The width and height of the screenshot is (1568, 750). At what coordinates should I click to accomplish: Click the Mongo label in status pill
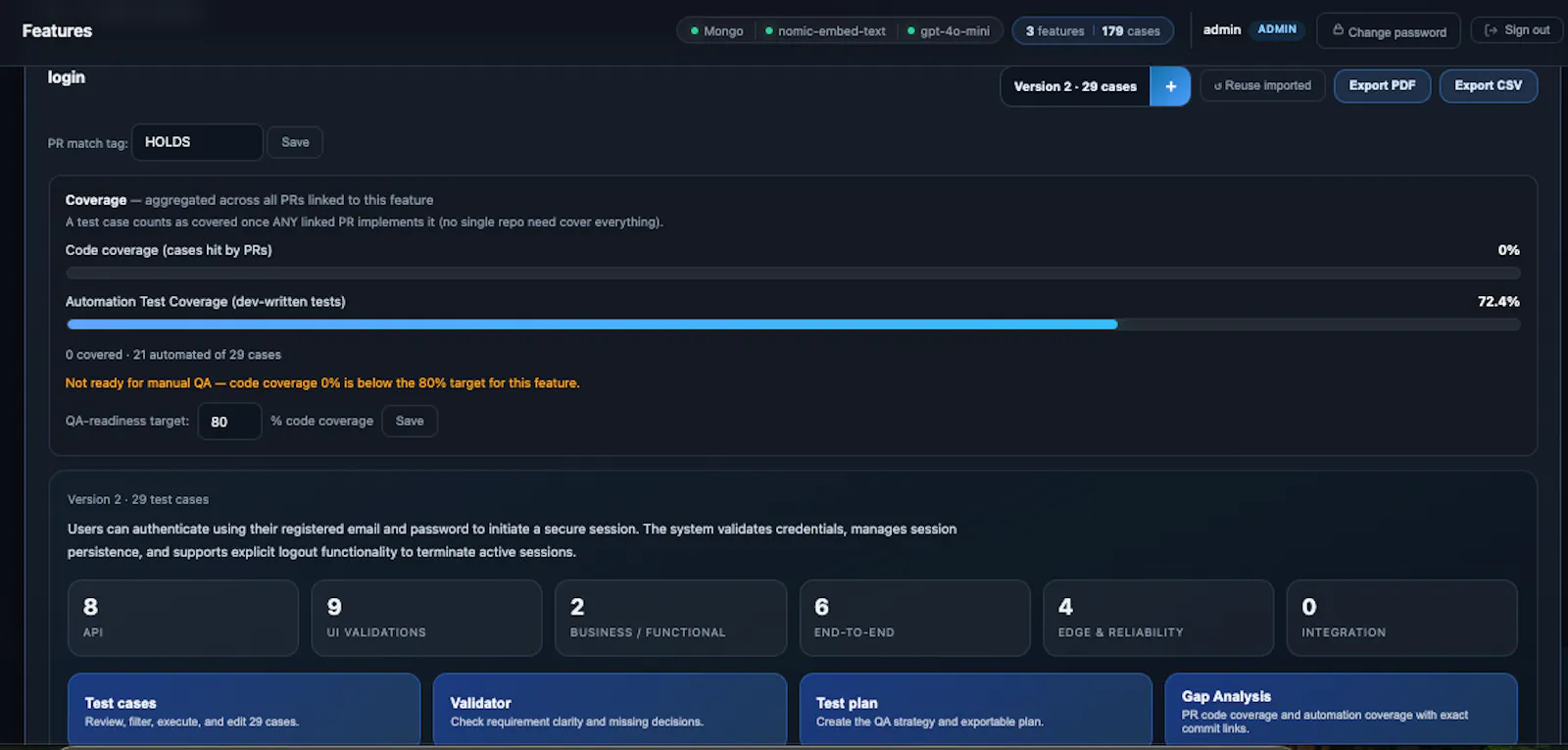[723, 31]
